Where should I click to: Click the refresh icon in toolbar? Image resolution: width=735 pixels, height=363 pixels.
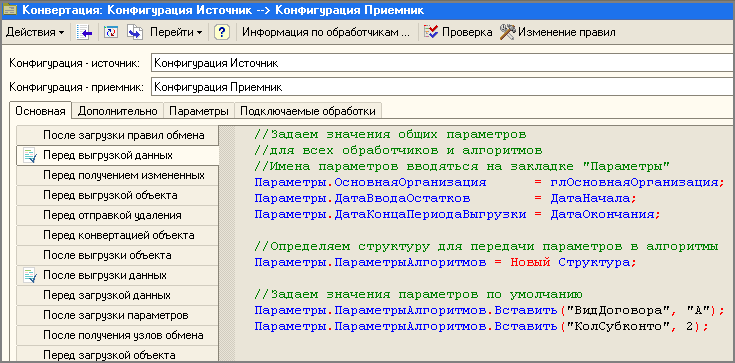point(111,32)
